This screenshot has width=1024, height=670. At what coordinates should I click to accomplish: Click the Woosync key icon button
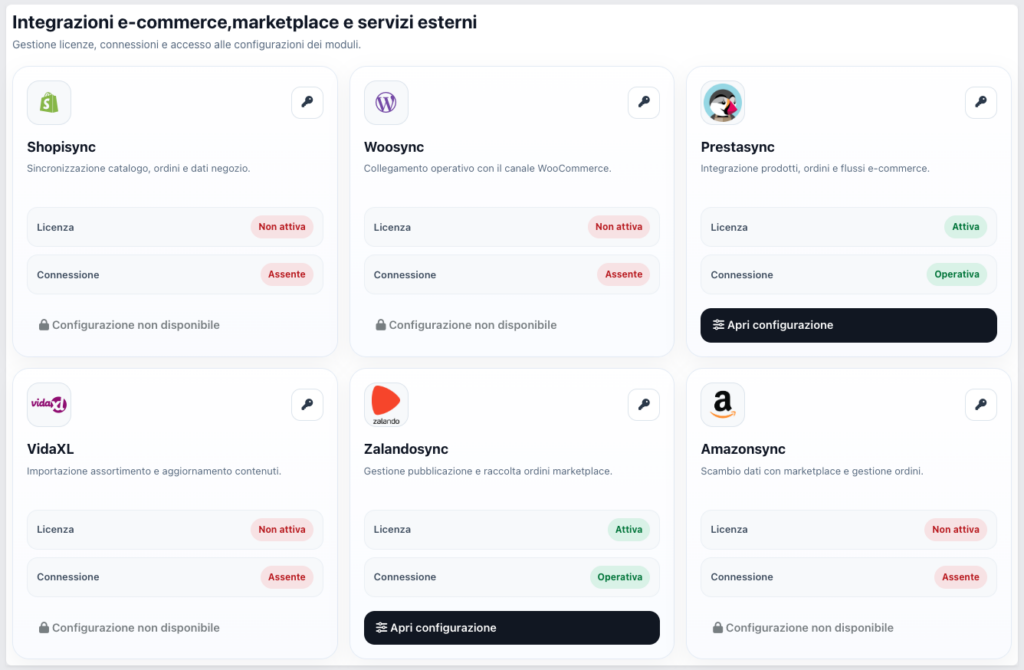(x=644, y=102)
